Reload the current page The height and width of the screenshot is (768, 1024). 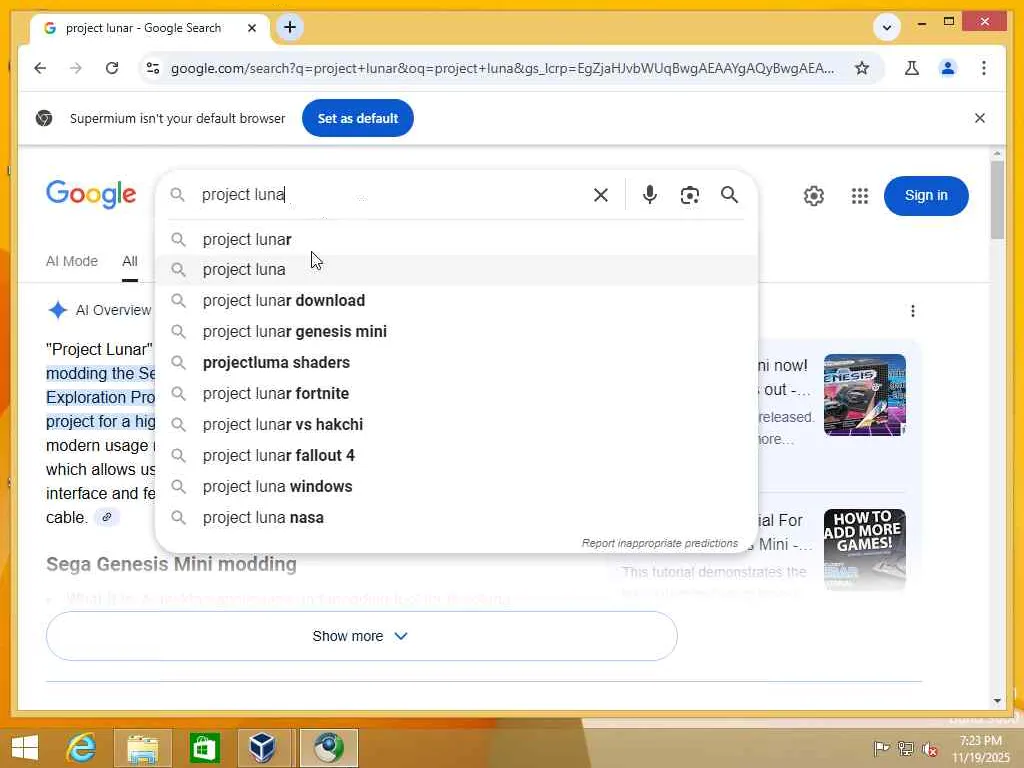click(x=112, y=68)
